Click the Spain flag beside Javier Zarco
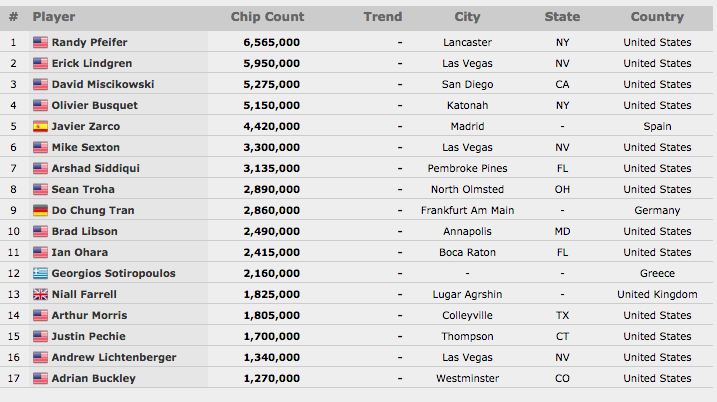This screenshot has height=402, width=717. (40, 126)
